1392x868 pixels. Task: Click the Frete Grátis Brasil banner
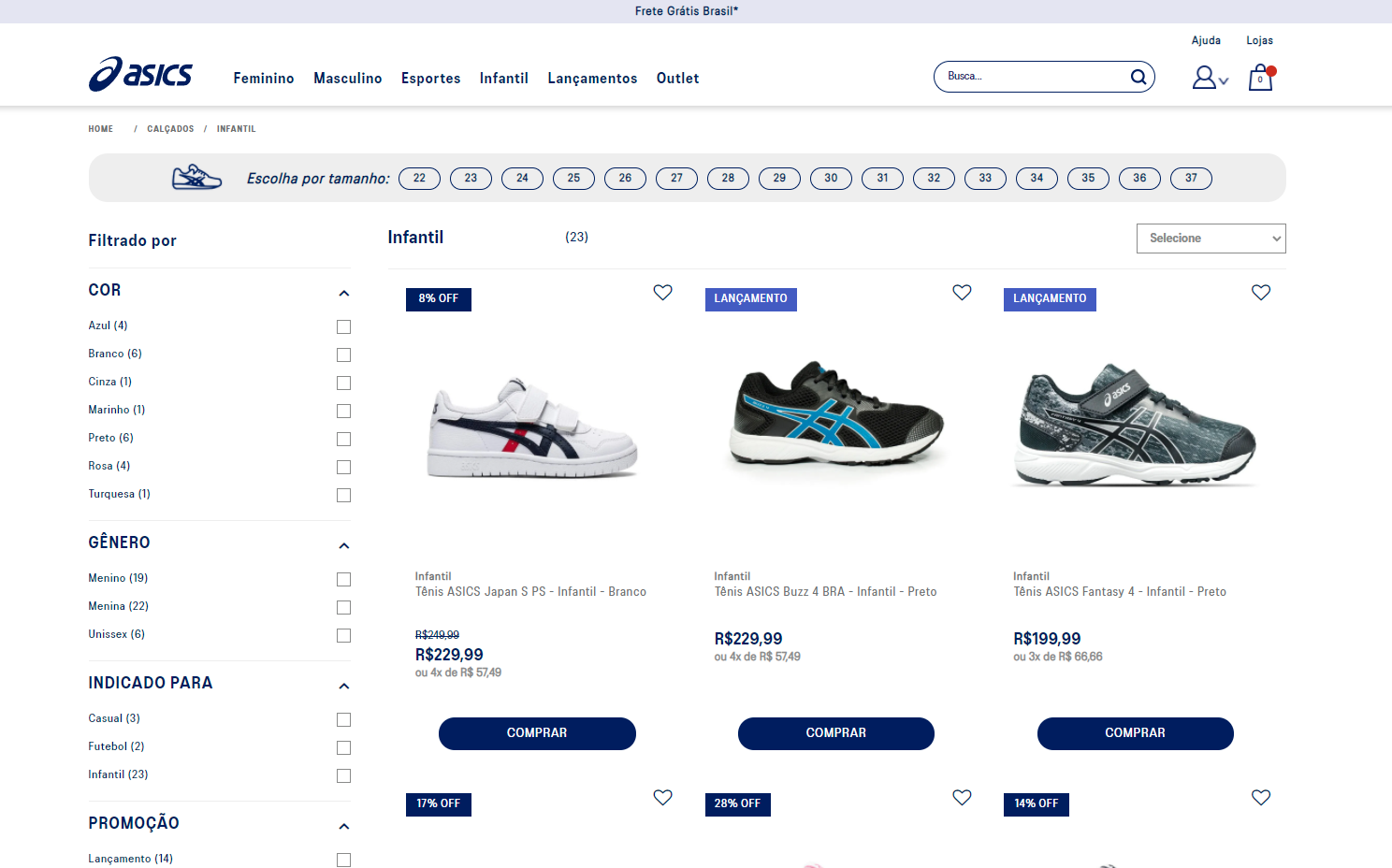coord(687,11)
